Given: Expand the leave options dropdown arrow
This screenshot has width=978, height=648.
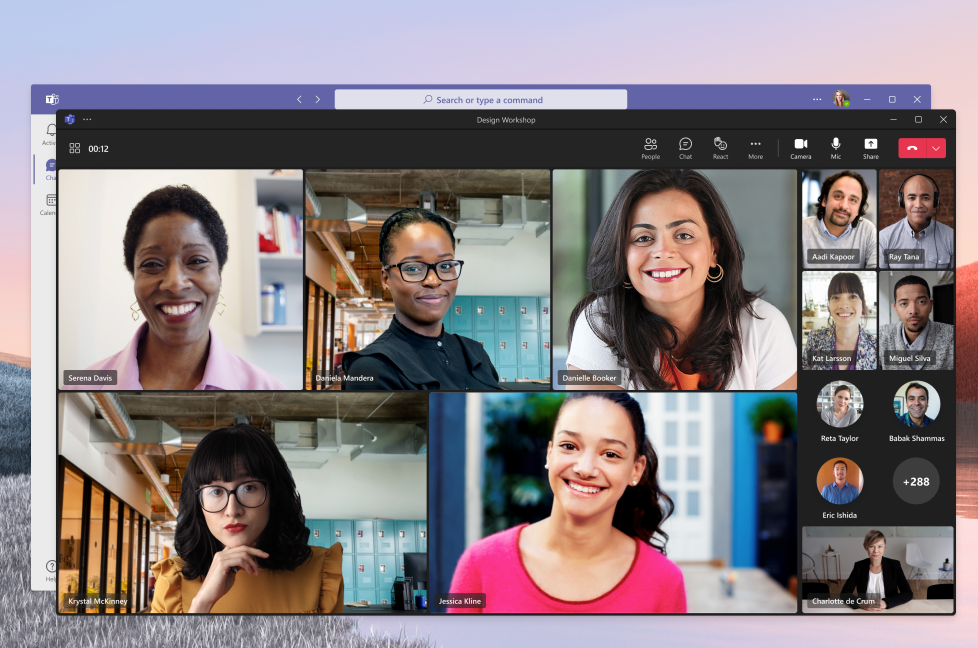Looking at the screenshot, I should 936,148.
